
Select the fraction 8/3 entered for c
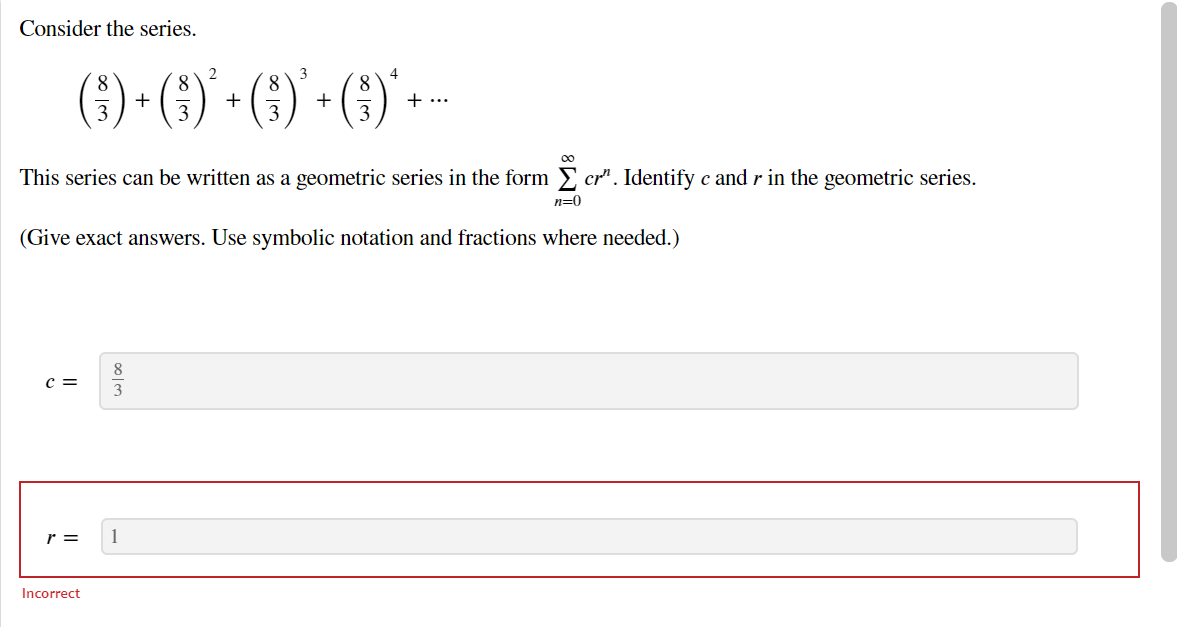click(x=117, y=381)
